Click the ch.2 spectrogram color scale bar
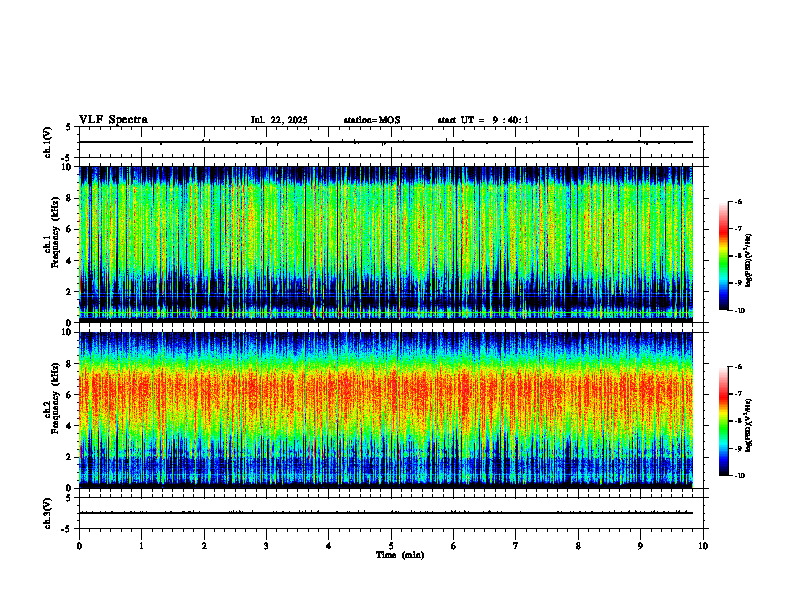The height and width of the screenshot is (612, 792). (723, 421)
